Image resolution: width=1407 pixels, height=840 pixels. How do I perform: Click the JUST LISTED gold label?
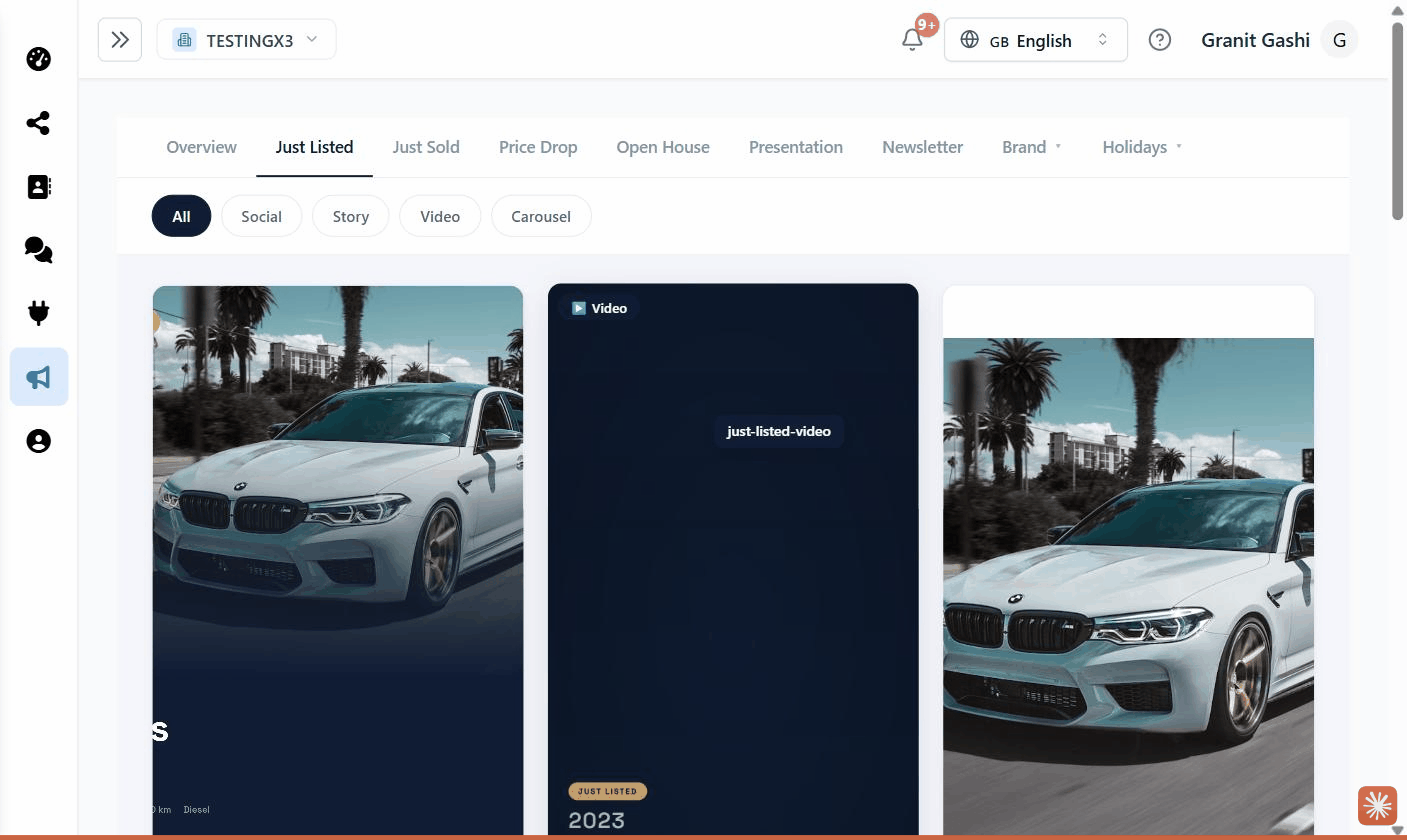tap(608, 791)
